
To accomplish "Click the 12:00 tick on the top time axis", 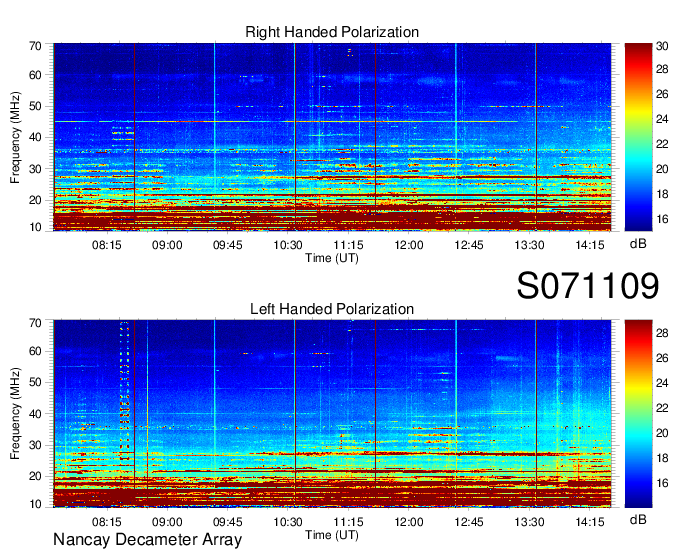I will click(x=409, y=245).
